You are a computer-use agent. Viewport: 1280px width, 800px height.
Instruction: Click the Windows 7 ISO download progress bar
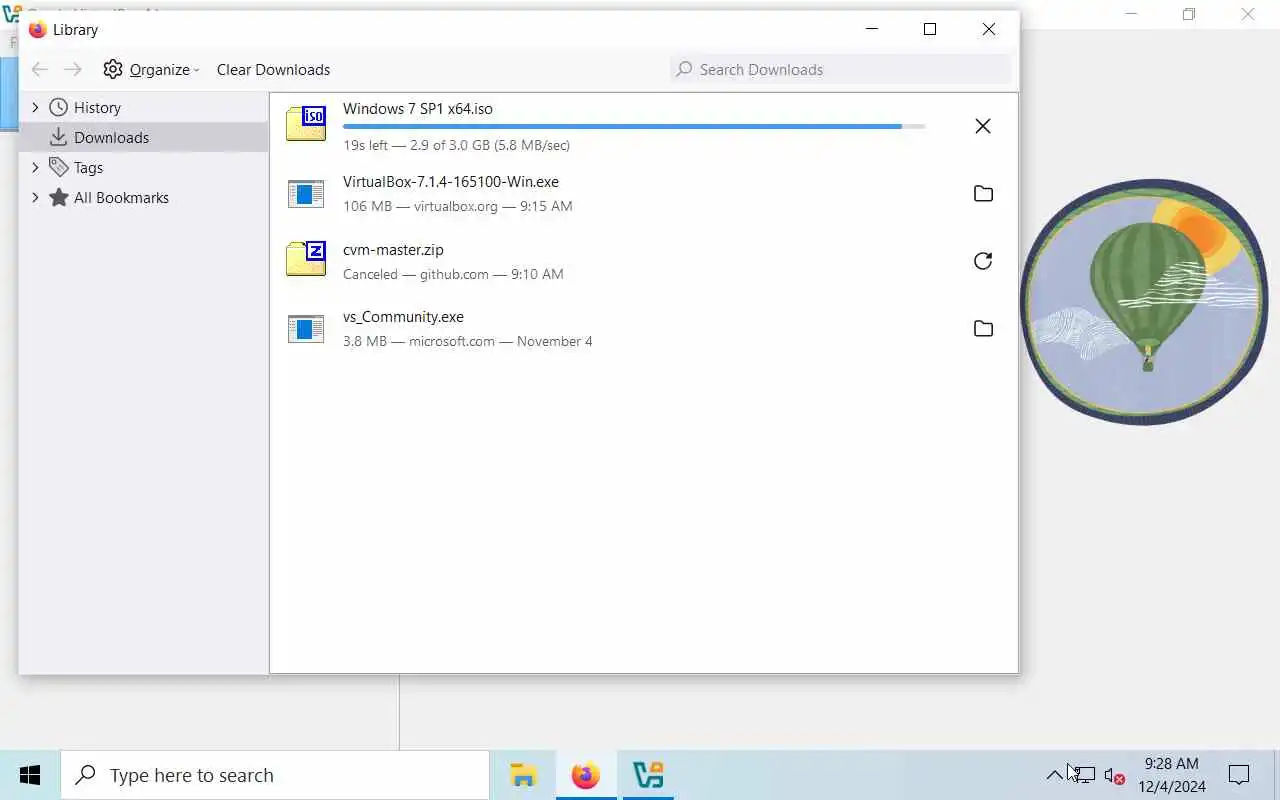[634, 127]
